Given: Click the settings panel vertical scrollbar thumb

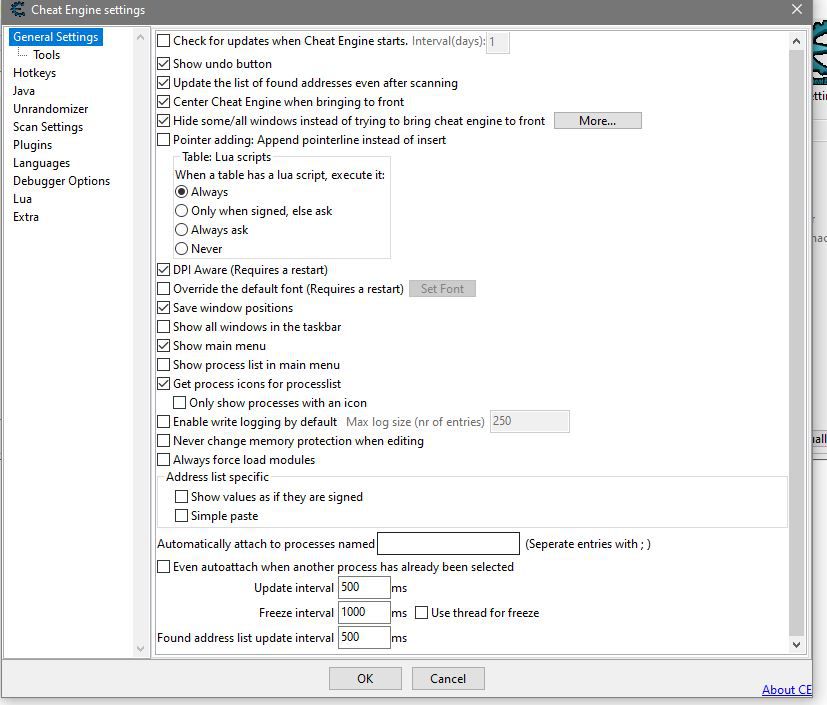Looking at the screenshot, I should [796, 343].
